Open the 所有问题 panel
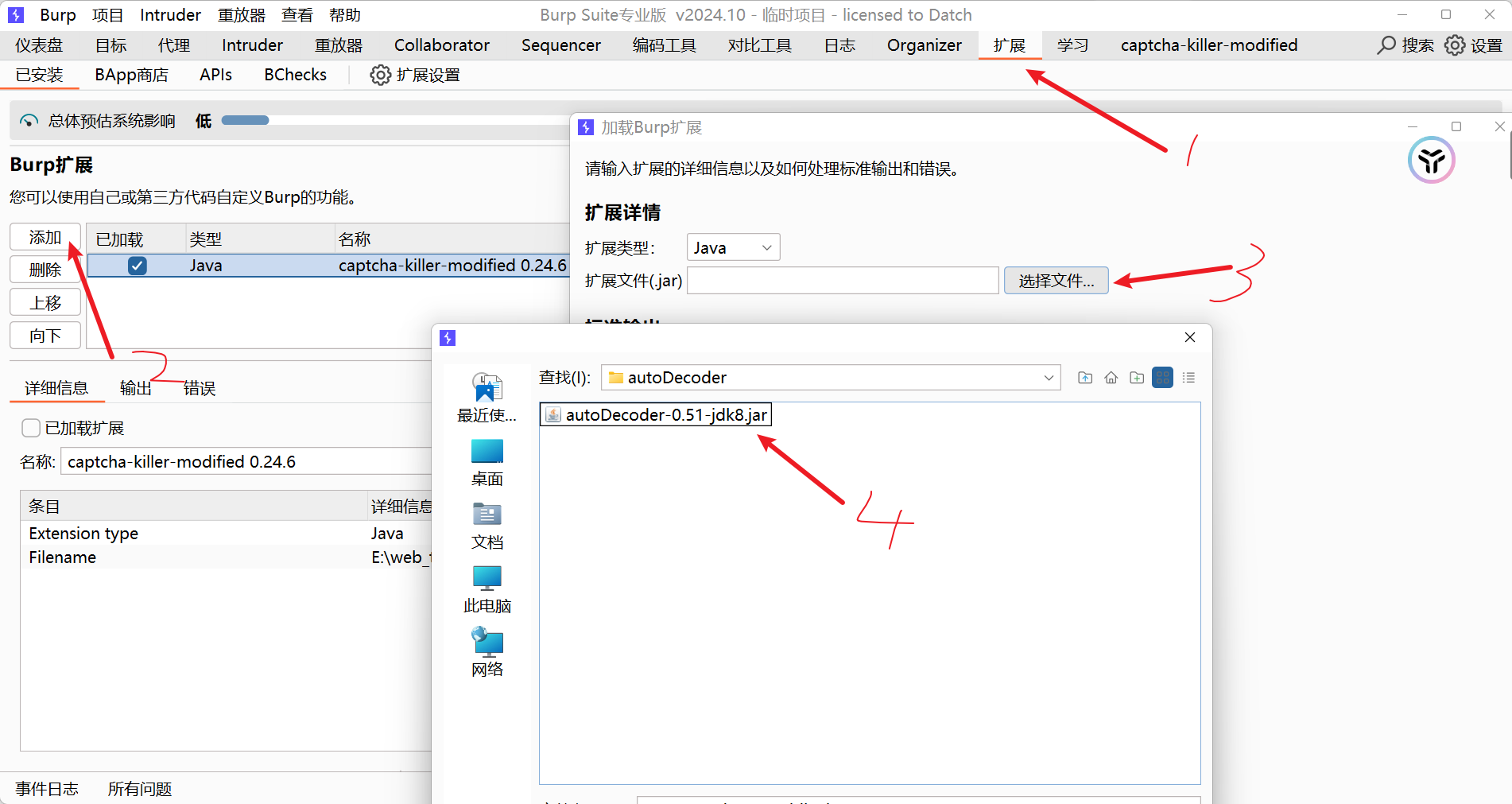The width and height of the screenshot is (1512, 804). pyautogui.click(x=140, y=789)
